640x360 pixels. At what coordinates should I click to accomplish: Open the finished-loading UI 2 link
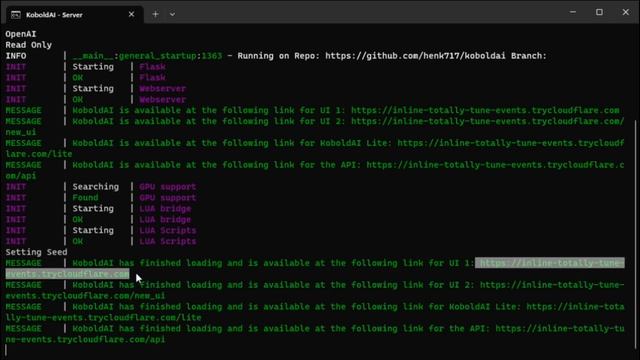pyautogui.click(x=552, y=285)
